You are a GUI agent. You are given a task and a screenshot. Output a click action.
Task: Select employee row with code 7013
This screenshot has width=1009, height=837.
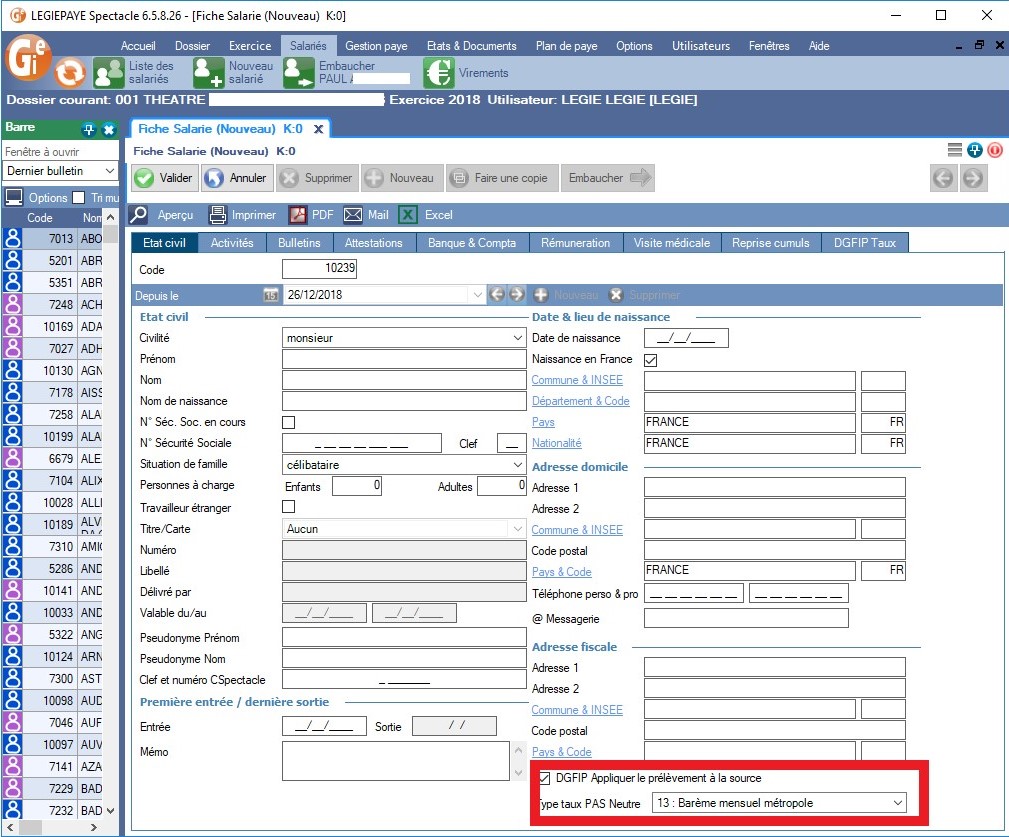tap(60, 239)
